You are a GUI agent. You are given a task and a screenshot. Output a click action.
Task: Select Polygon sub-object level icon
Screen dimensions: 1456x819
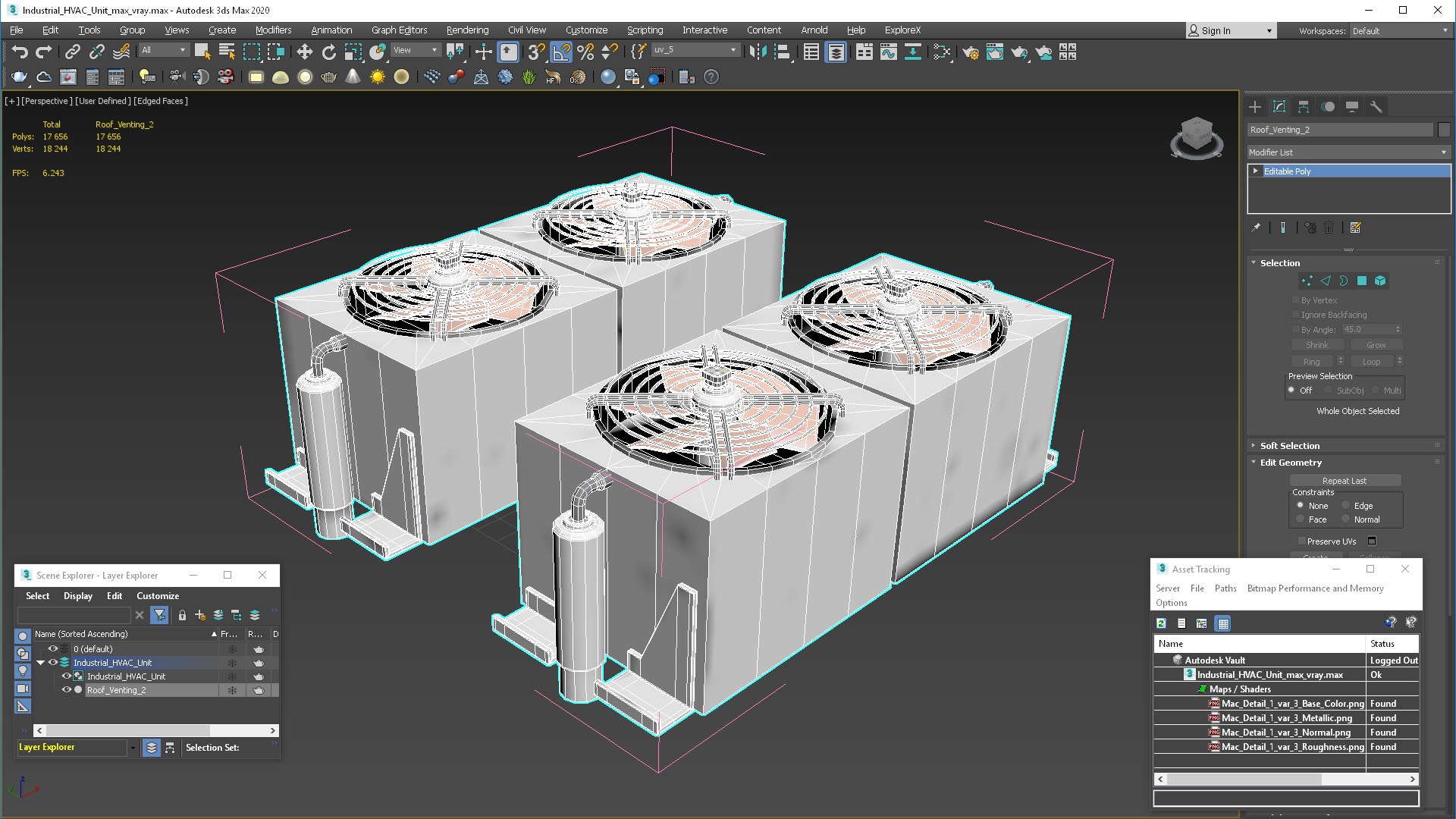point(1362,281)
